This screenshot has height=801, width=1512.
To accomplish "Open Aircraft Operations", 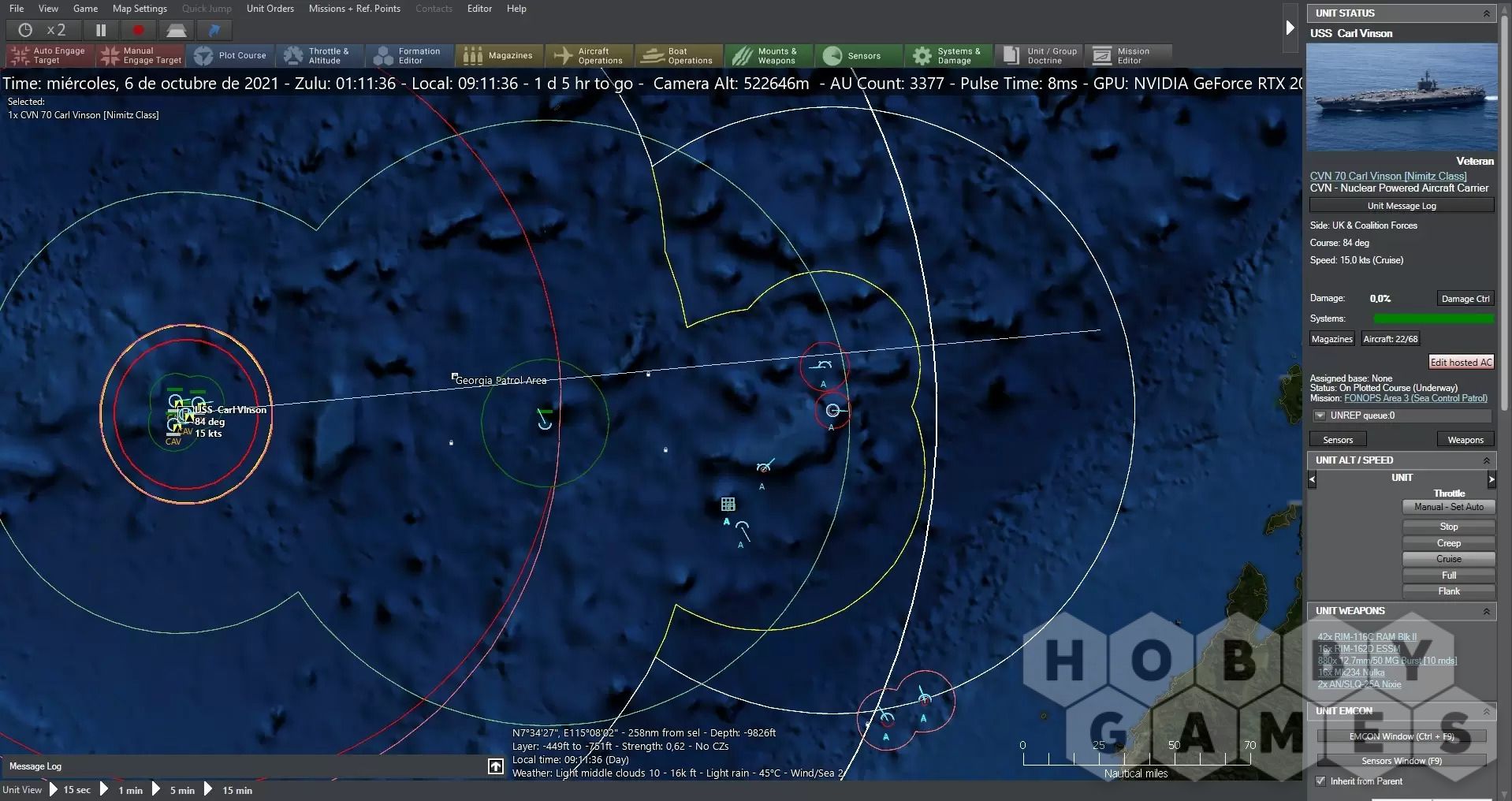I will [x=590, y=55].
